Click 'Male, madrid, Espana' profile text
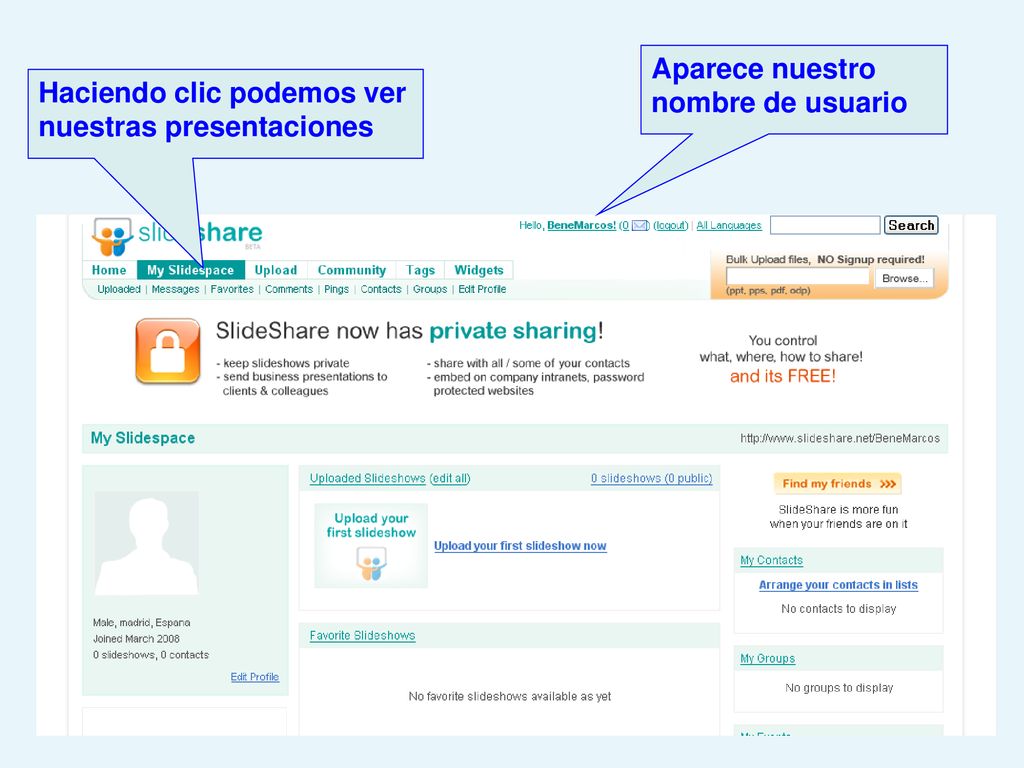The image size is (1024, 768). (142, 622)
